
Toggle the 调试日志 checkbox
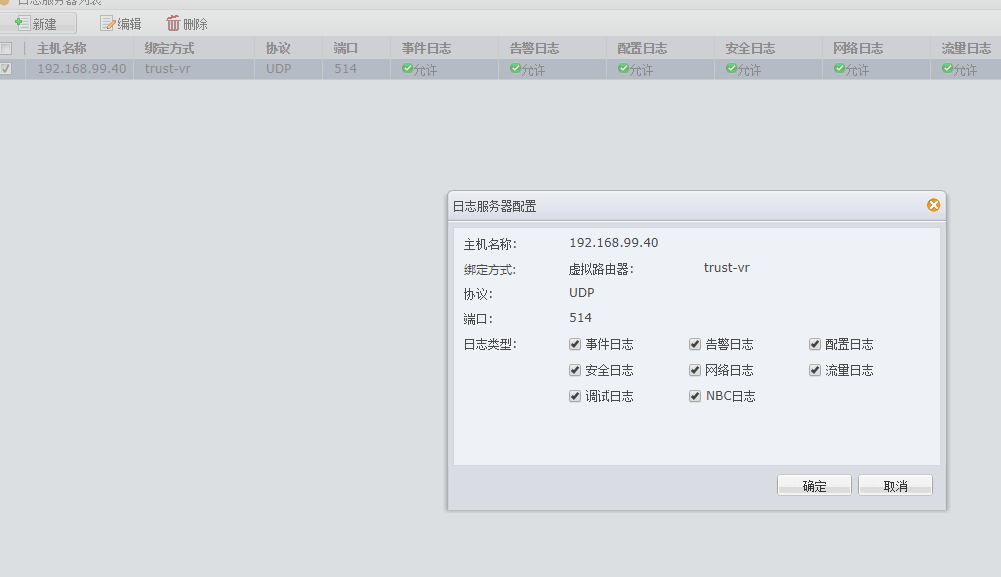(x=575, y=396)
